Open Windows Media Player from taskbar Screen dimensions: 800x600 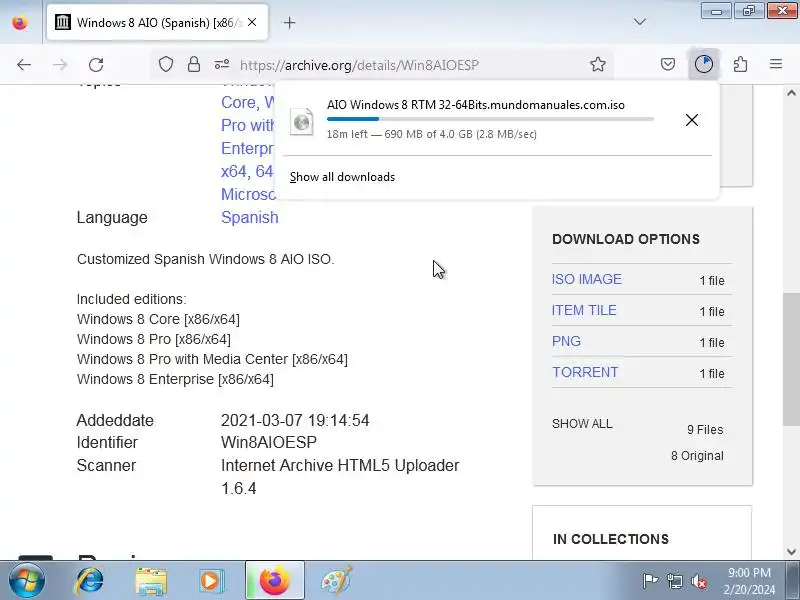[210, 581]
